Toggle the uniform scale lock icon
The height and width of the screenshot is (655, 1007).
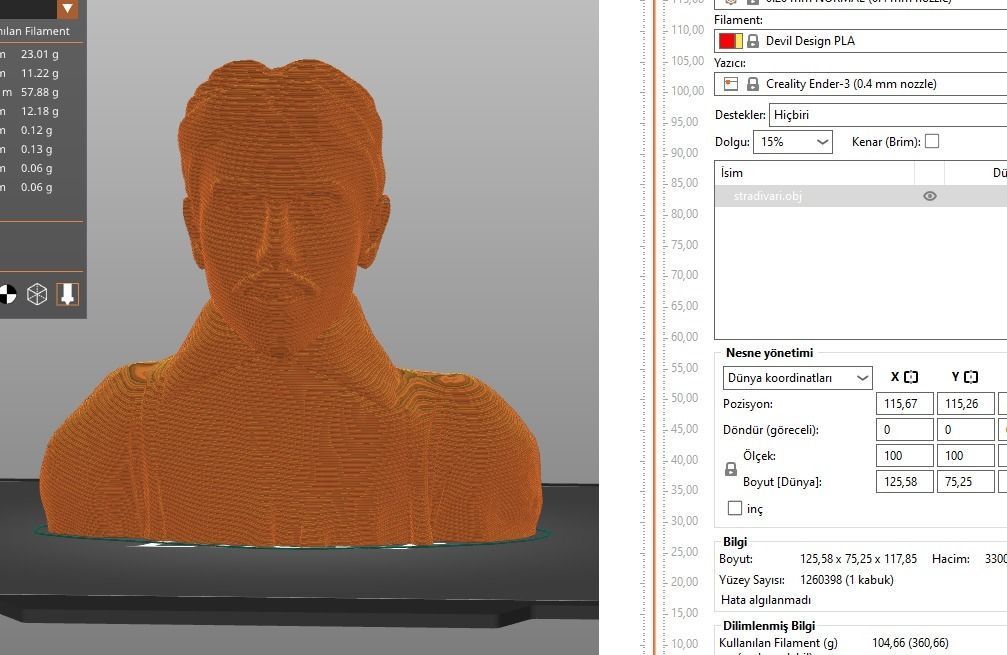click(x=731, y=469)
